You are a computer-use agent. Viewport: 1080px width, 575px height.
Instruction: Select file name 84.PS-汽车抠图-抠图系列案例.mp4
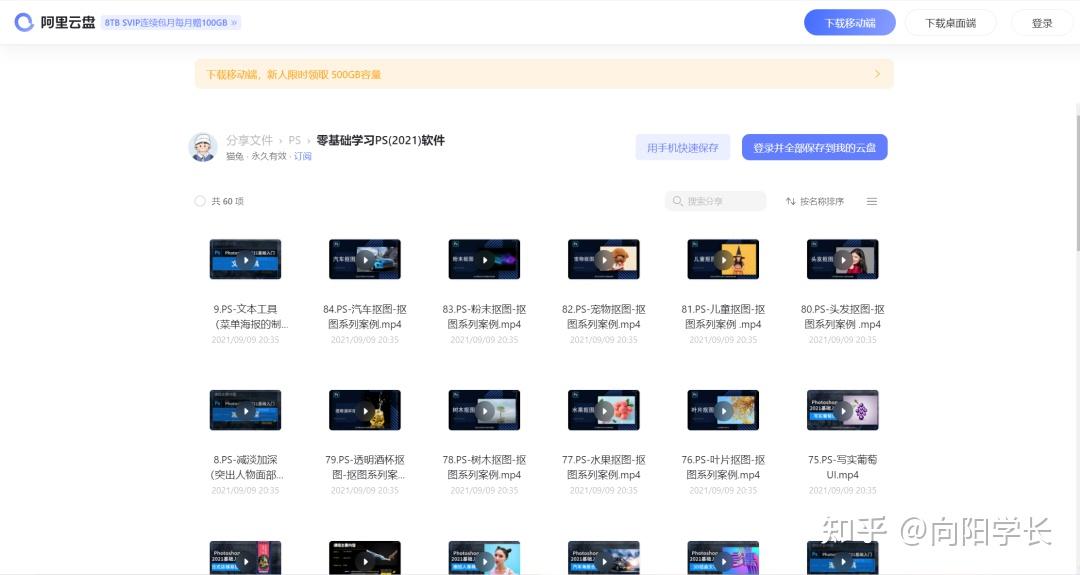[x=365, y=317]
